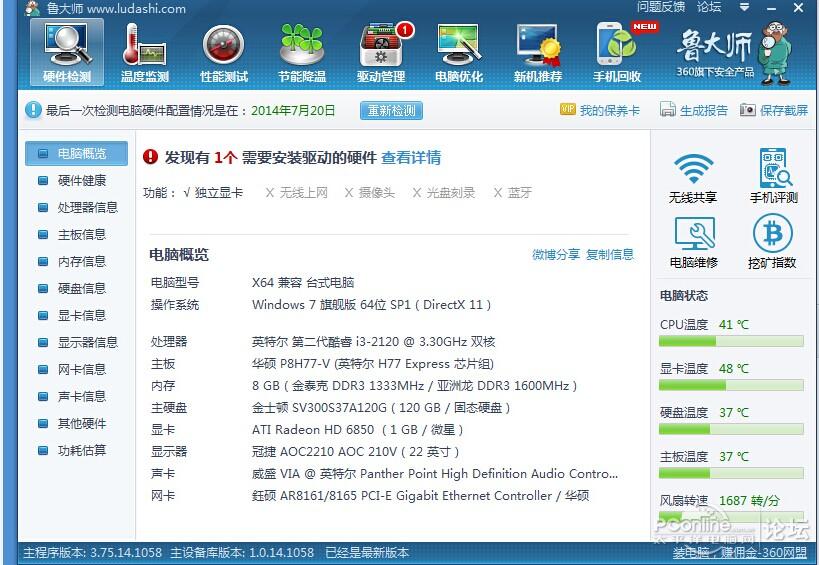Click the 显卡温度 progress bar

point(731,385)
